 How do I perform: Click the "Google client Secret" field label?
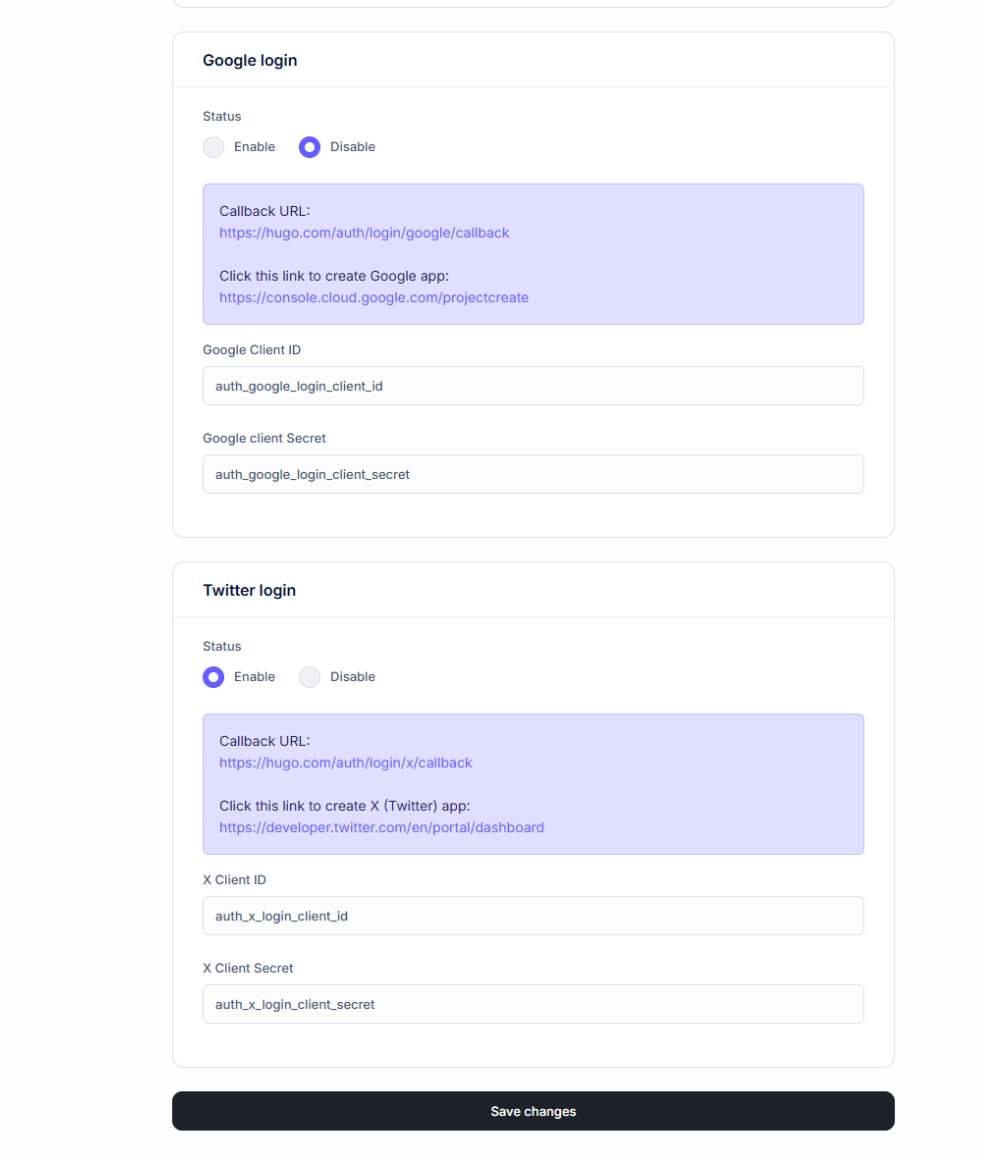tap(264, 438)
